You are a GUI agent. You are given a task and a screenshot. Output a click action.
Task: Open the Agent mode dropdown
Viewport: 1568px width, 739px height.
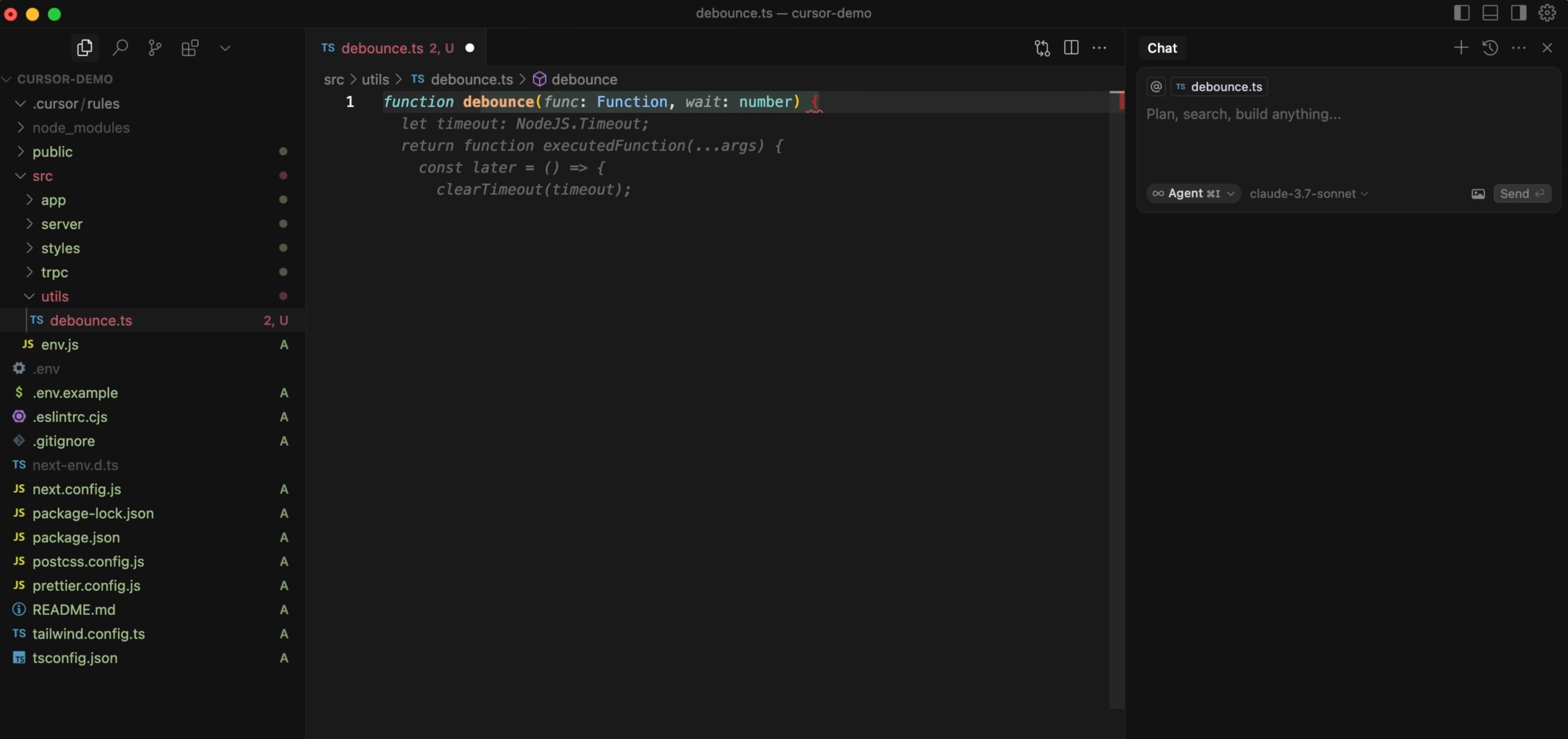[1193, 194]
